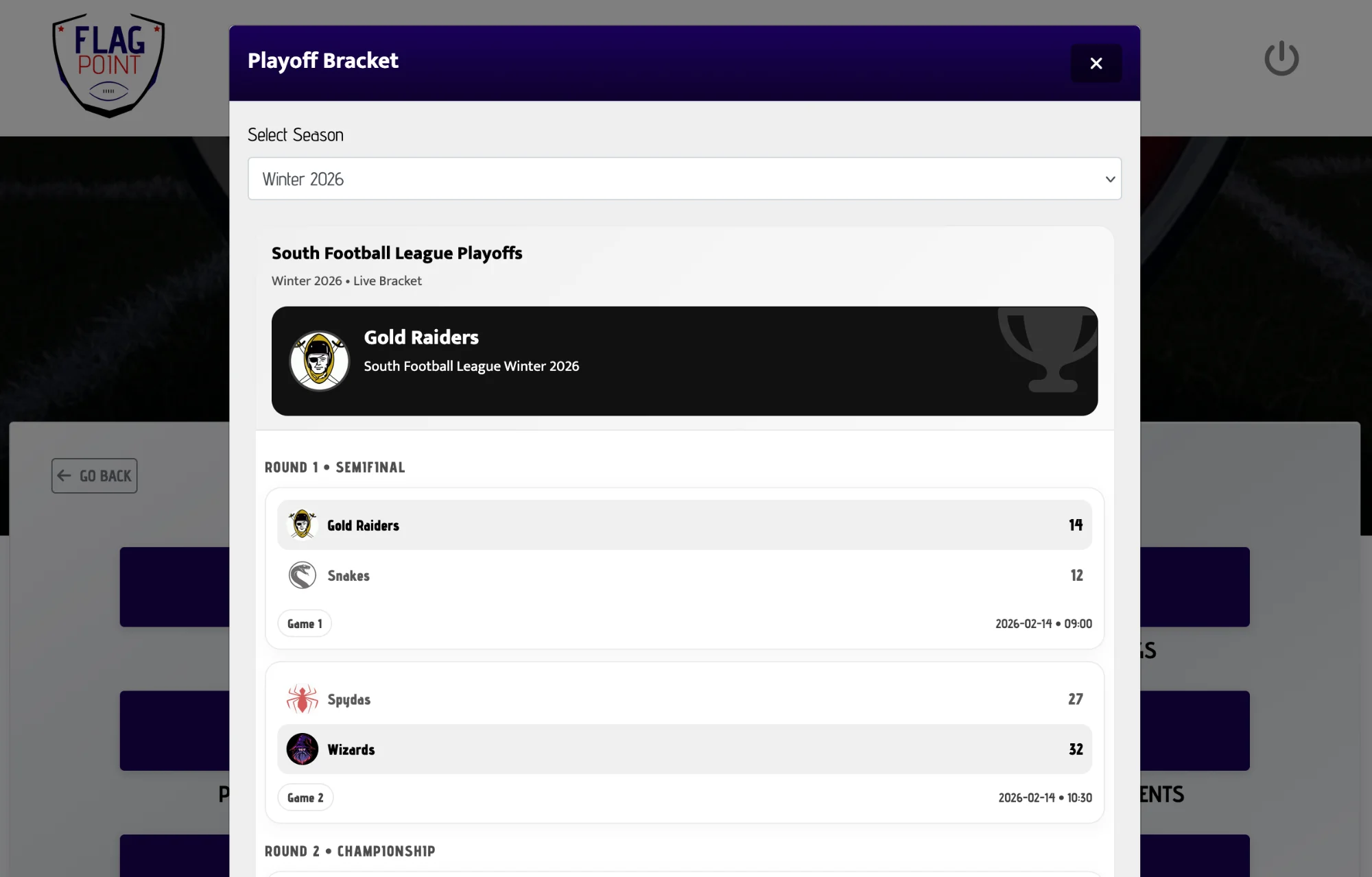Select the Wizards team logo

(303, 749)
